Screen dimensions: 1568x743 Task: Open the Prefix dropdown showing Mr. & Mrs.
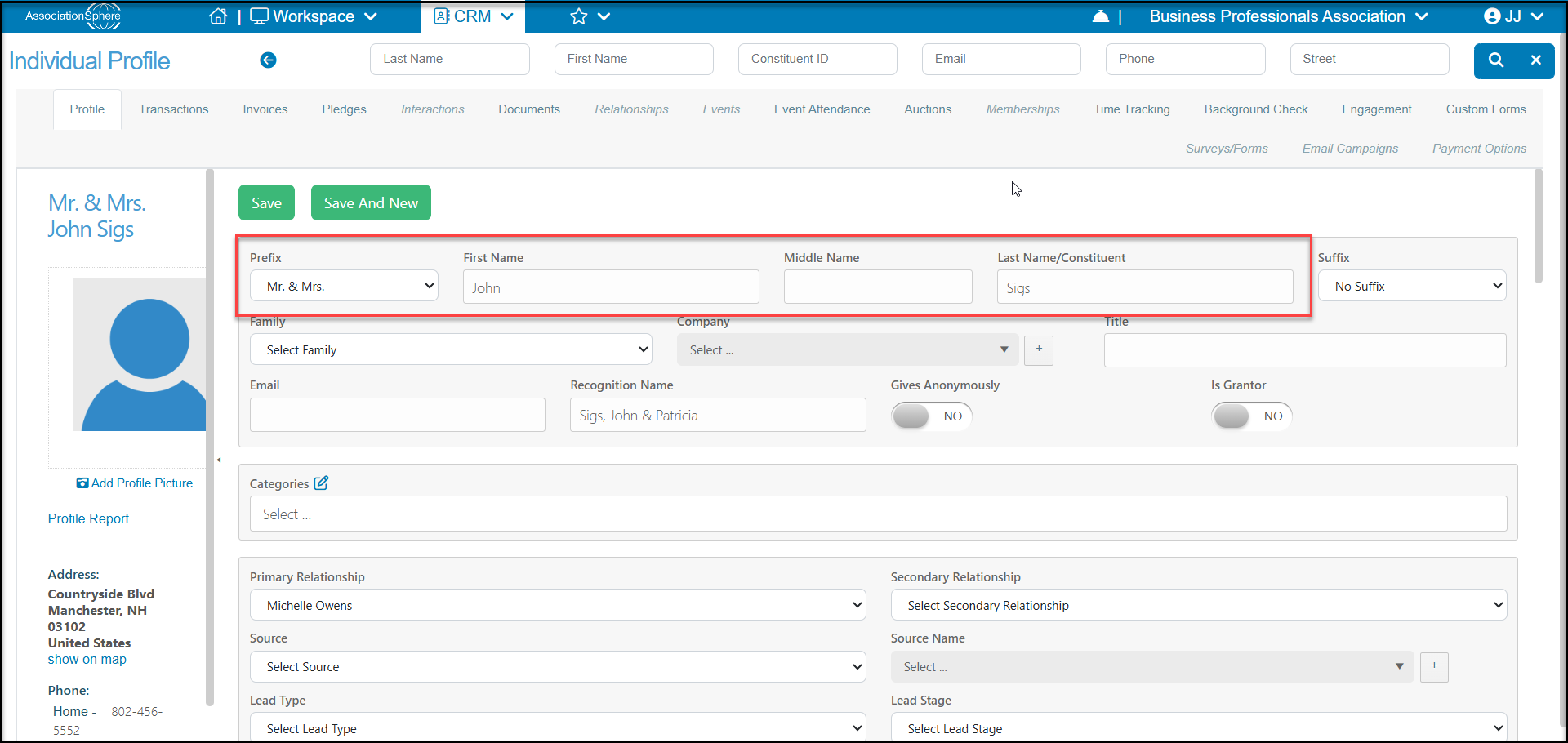pos(344,286)
